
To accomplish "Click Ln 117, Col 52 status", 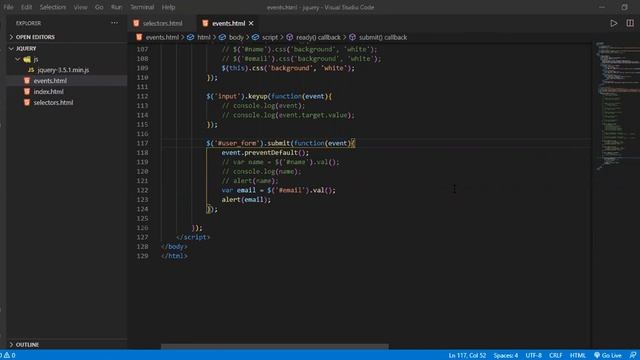I will (467, 355).
